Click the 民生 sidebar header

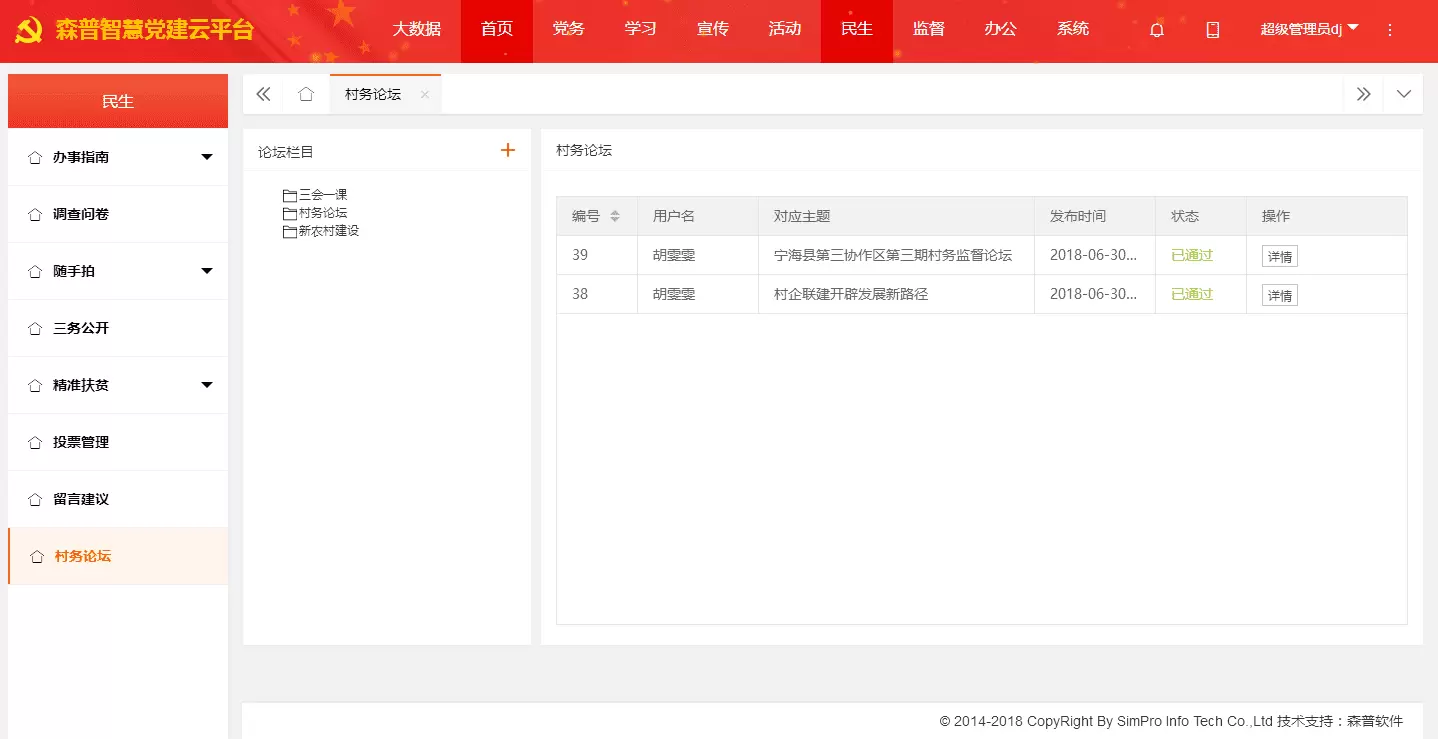(x=118, y=101)
